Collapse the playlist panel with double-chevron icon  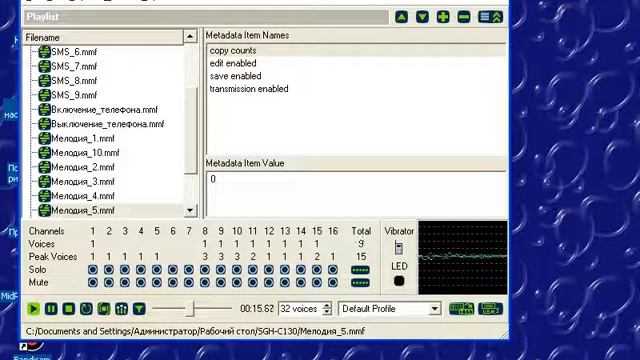[x=490, y=17]
